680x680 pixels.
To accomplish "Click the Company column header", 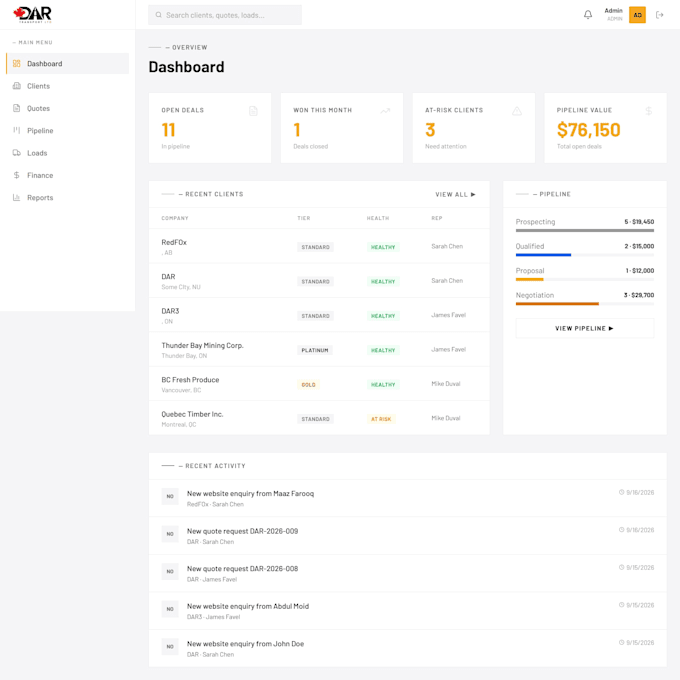I will (175, 218).
